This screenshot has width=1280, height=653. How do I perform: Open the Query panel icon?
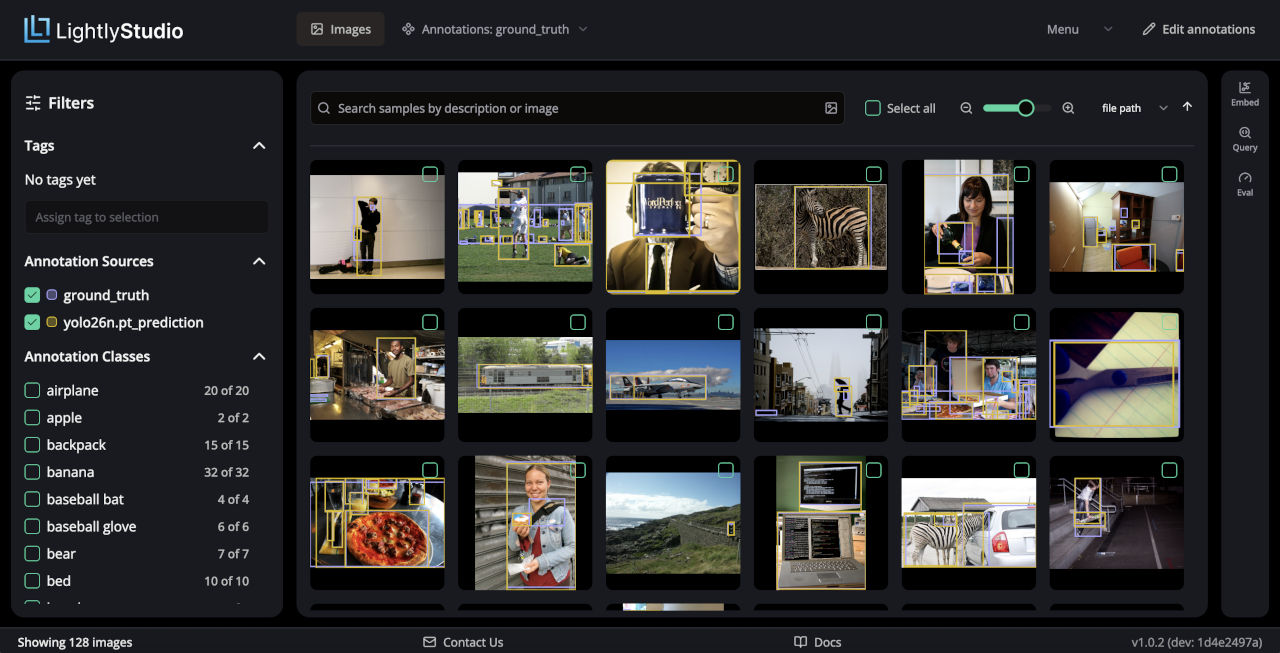(1245, 132)
